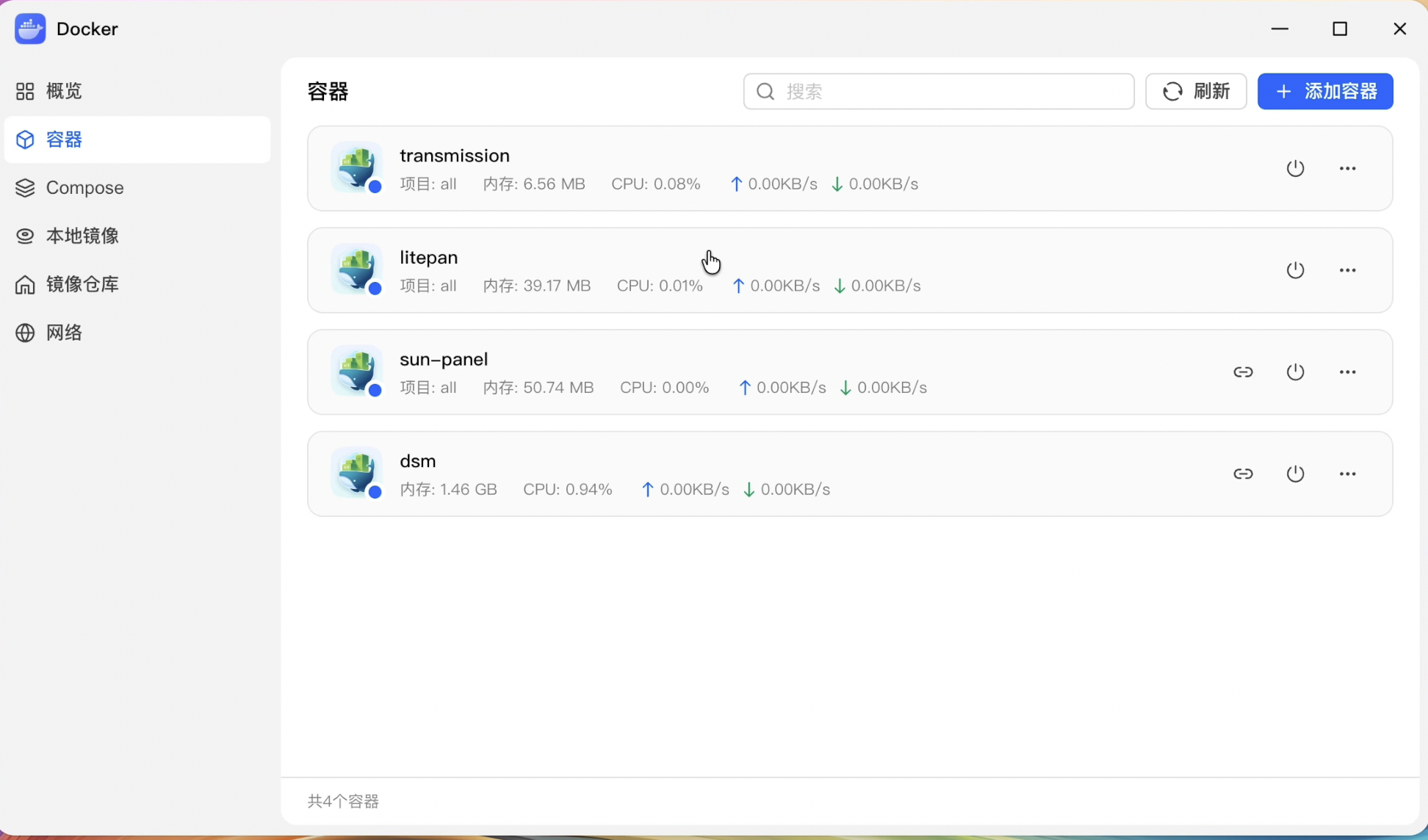Viewport: 1428px width, 840px height.
Task: Select the litepan container name
Action: [429, 258]
